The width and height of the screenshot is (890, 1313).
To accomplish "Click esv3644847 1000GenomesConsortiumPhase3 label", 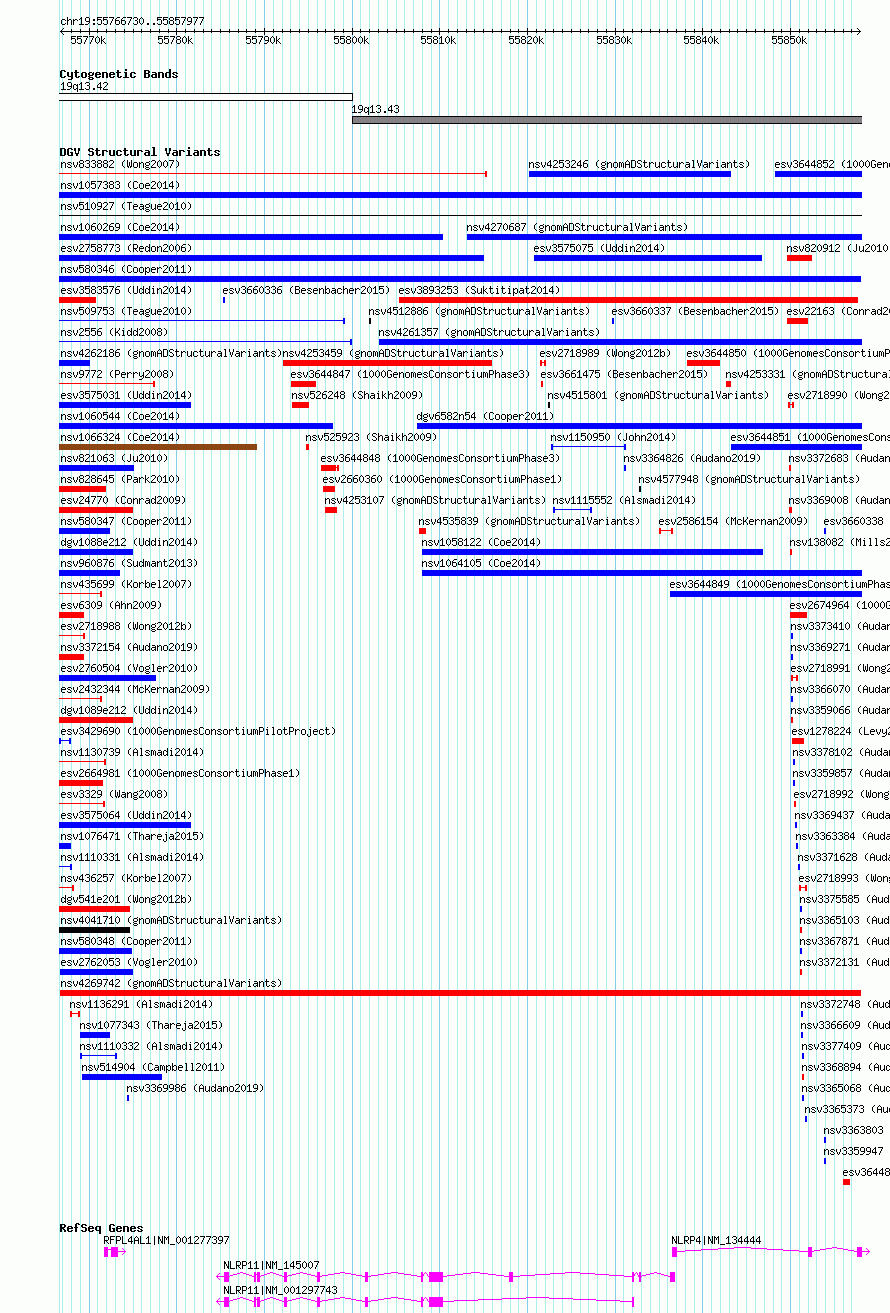I will click(410, 374).
